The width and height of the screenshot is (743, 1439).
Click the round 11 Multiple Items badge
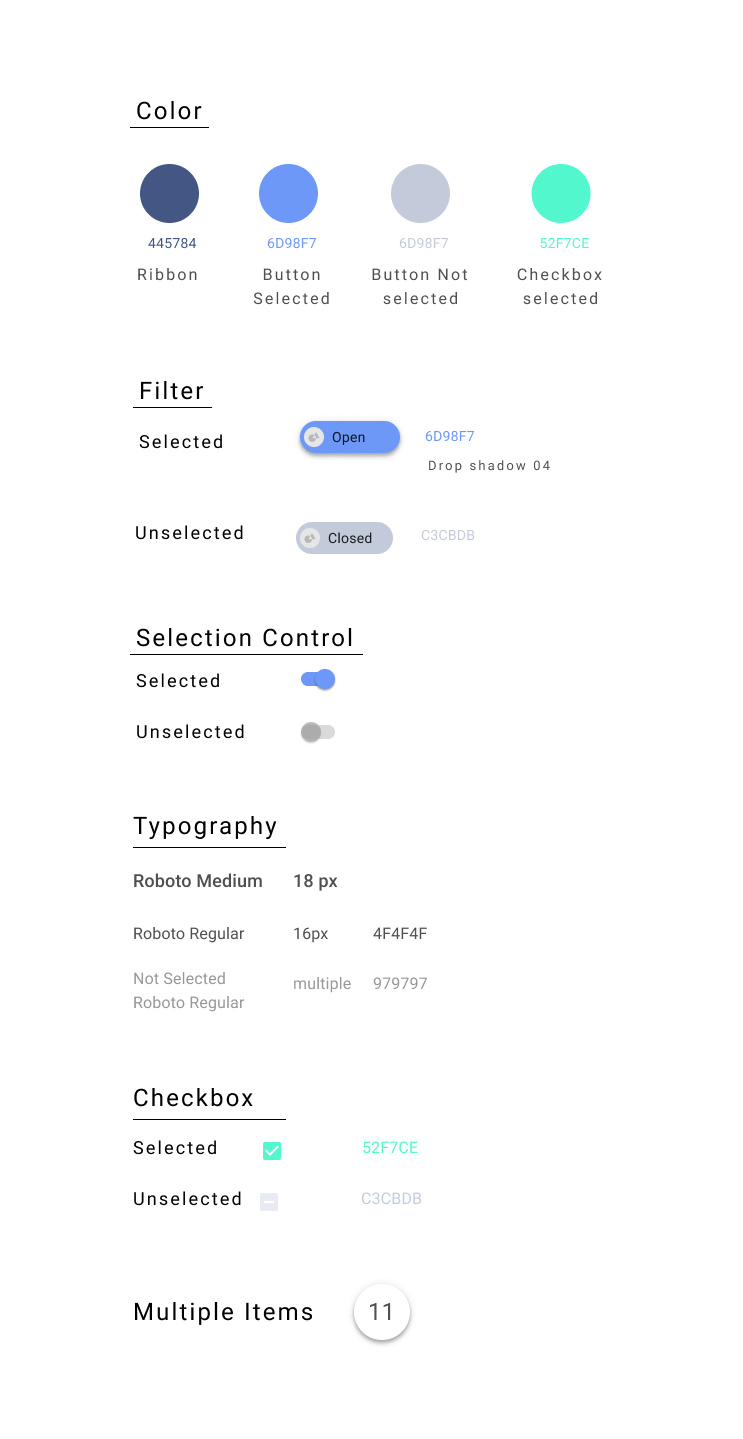click(382, 1312)
